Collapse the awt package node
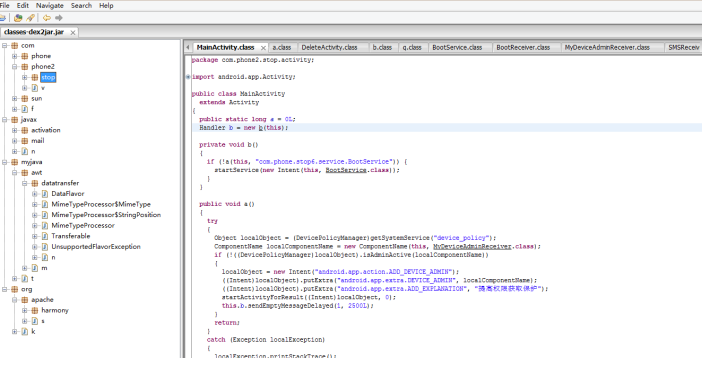The height and width of the screenshot is (367, 702). 14,173
